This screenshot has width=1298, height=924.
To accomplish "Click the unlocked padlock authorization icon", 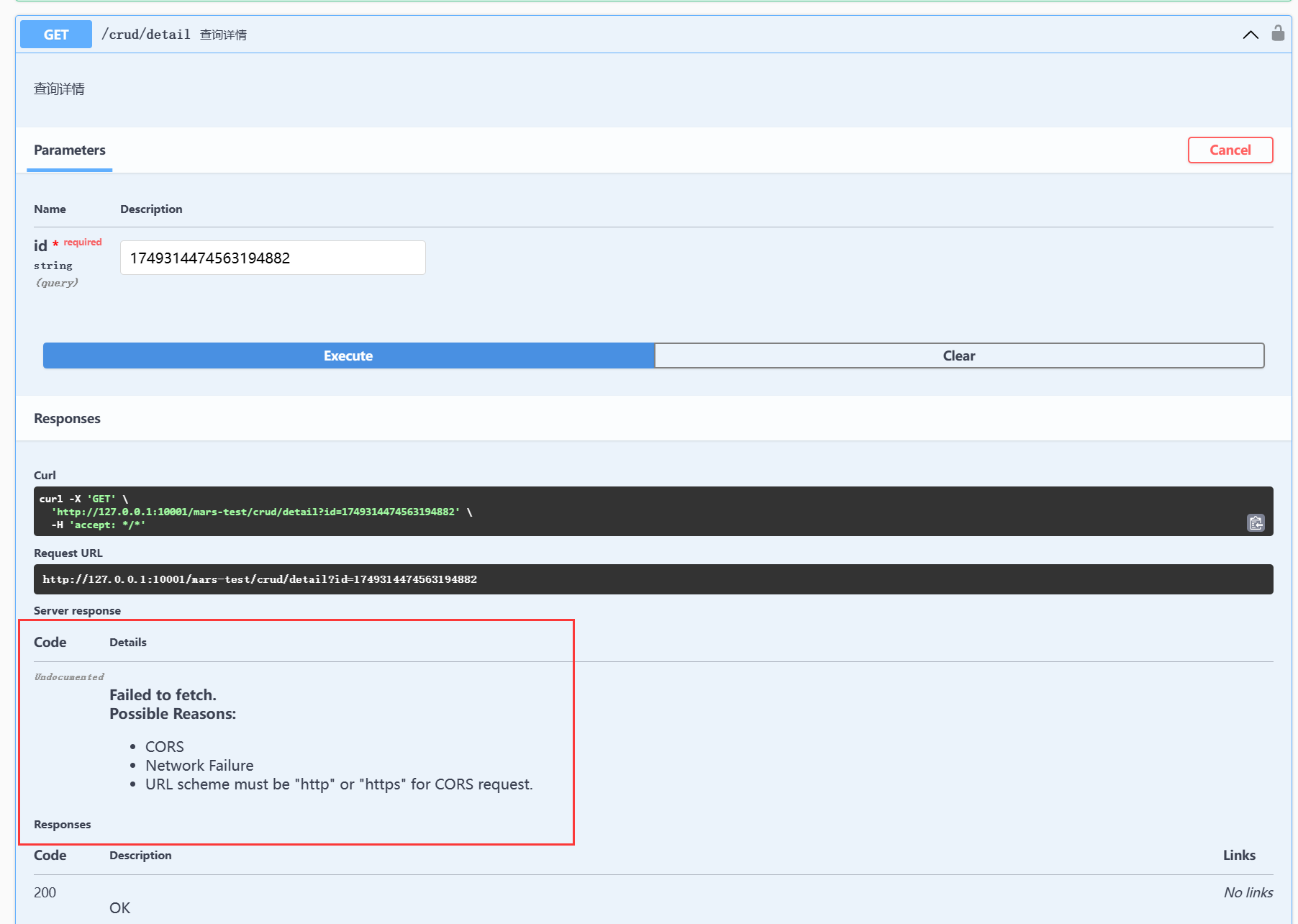I will [x=1278, y=33].
